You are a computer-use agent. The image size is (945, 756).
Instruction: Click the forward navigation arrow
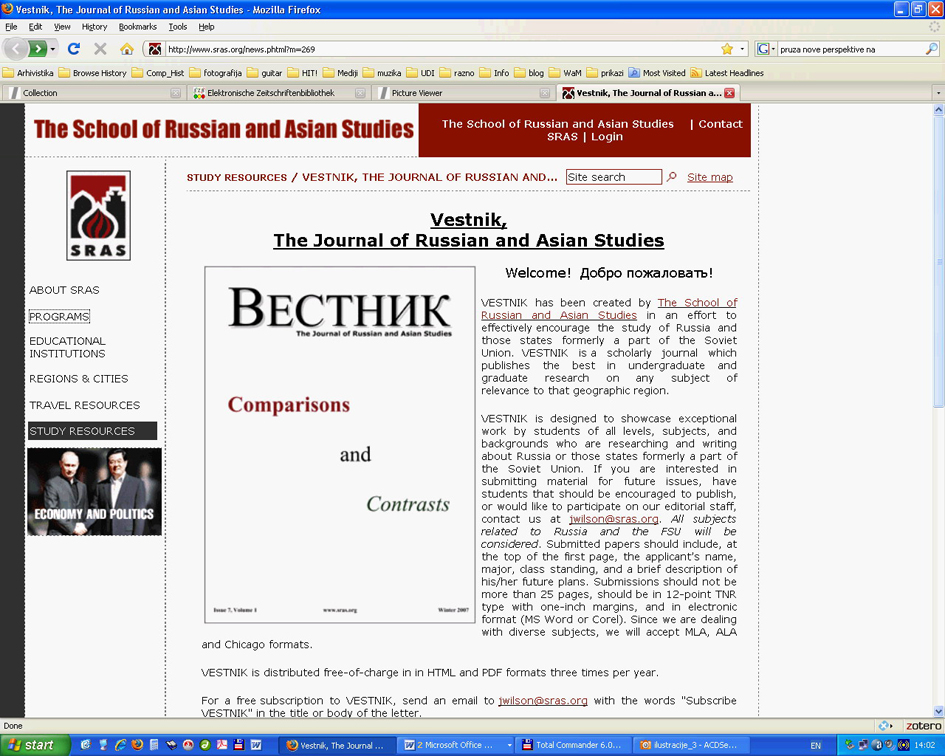(x=38, y=49)
